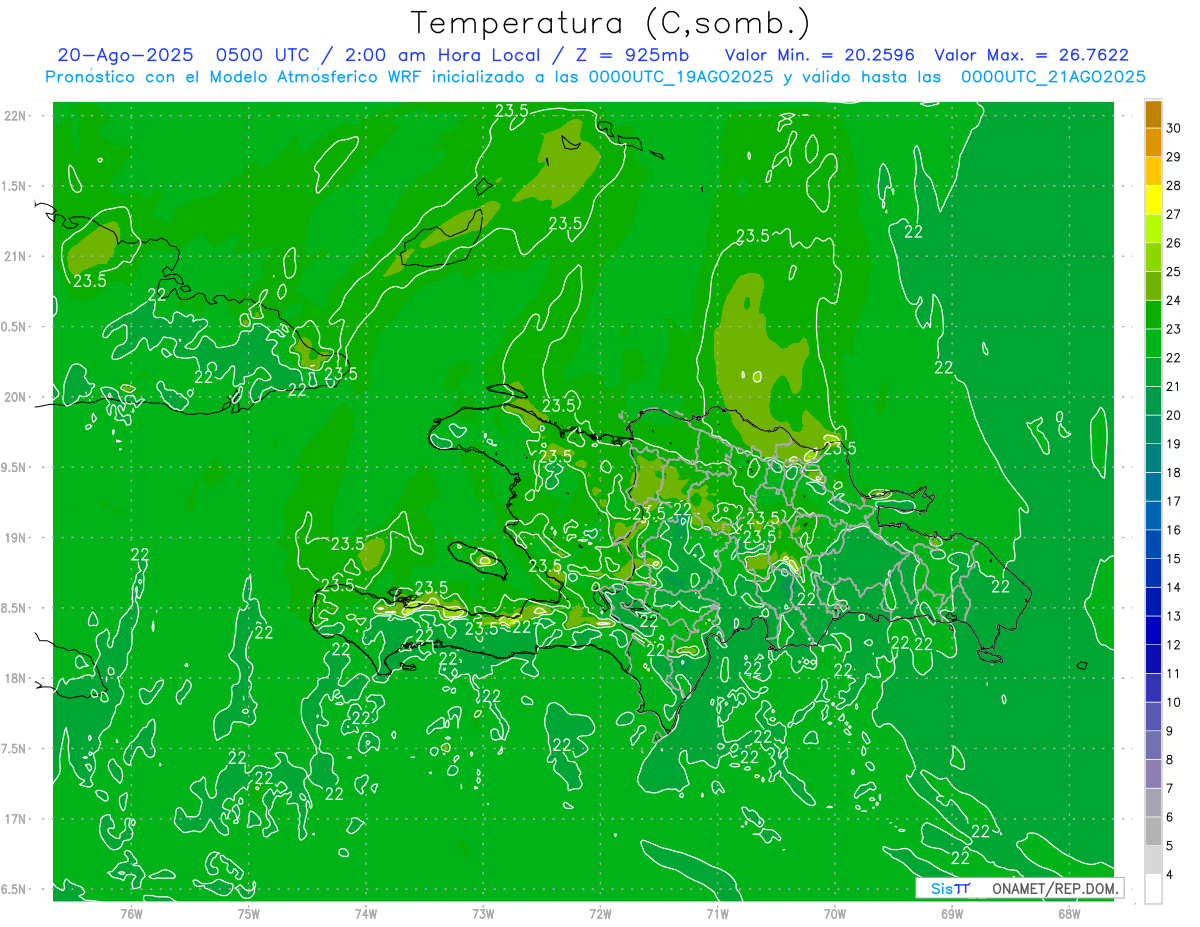The image size is (1200, 927).
Task: Click the '15' value on the color scale
Action: click(1173, 558)
